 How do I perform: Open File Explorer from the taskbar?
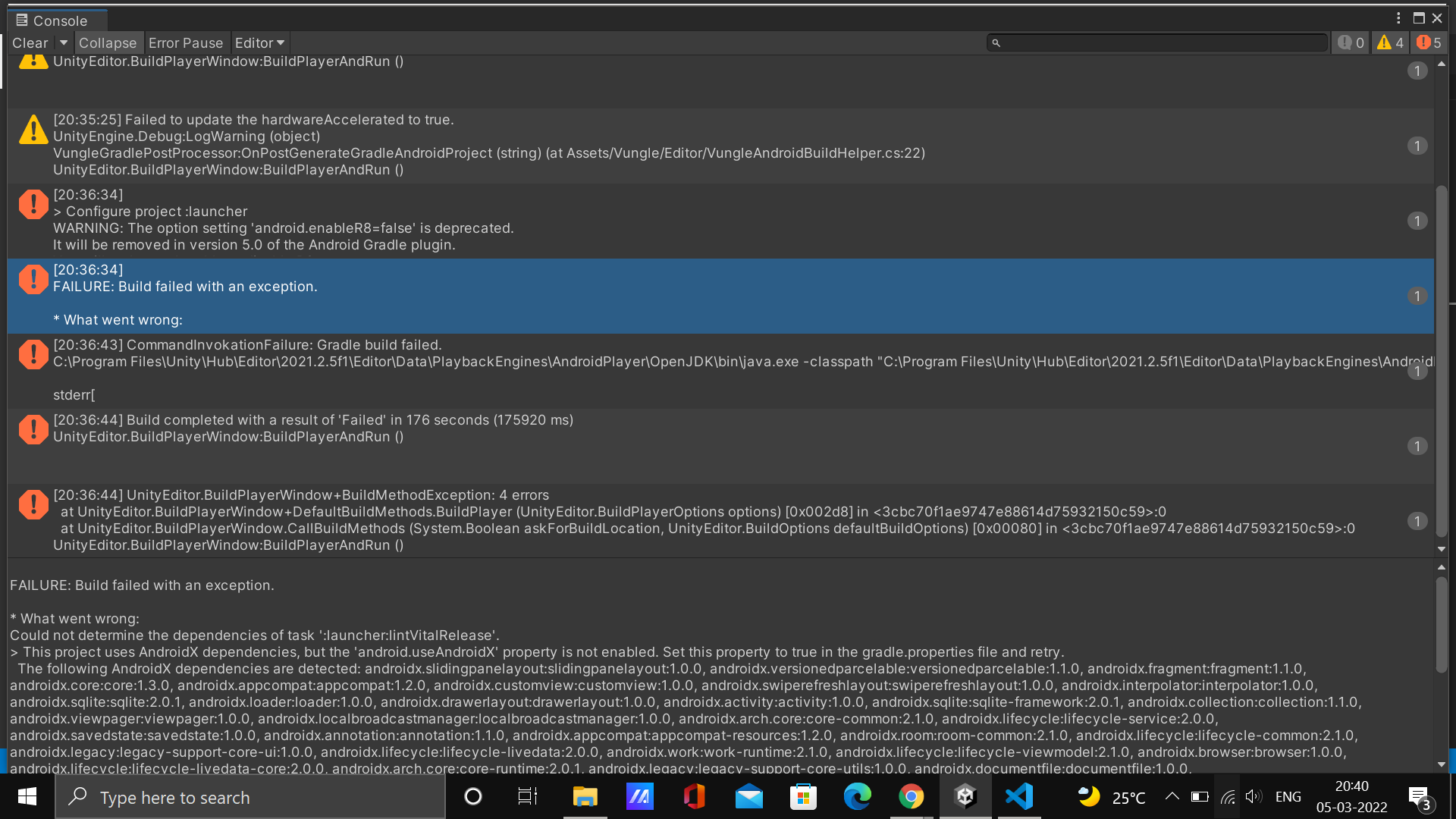(585, 796)
